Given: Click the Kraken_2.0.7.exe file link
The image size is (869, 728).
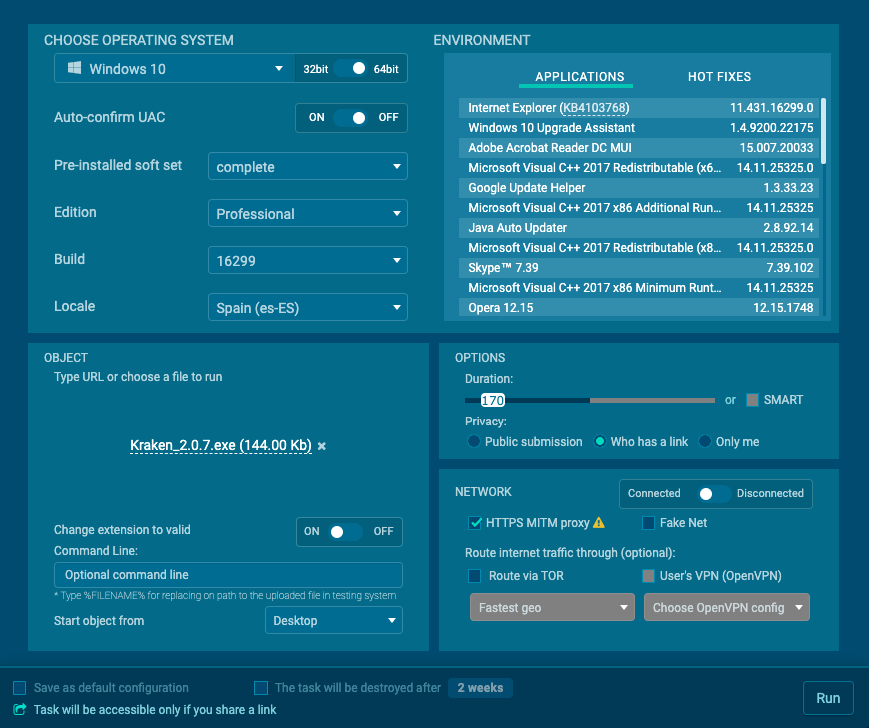Looking at the screenshot, I should click(x=221, y=445).
